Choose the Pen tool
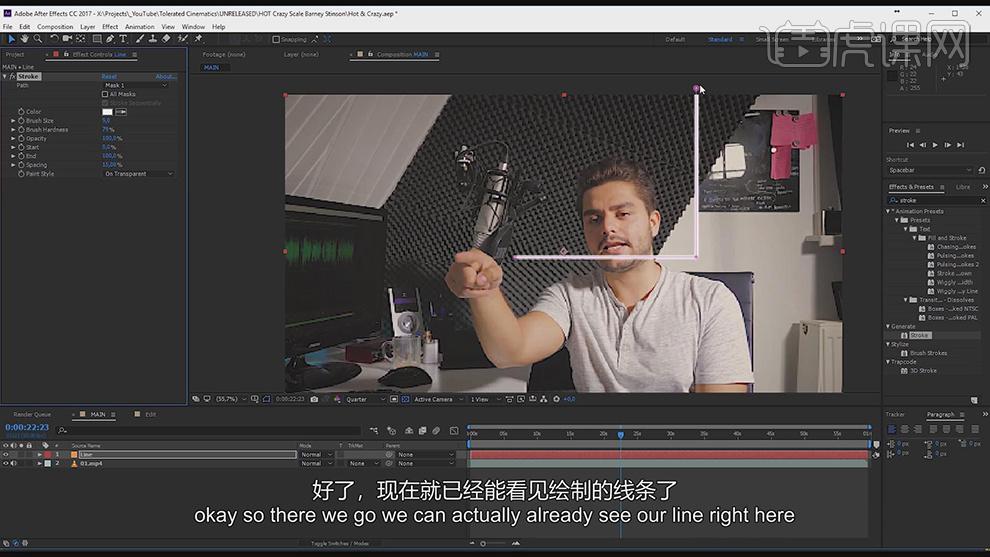 pos(110,39)
